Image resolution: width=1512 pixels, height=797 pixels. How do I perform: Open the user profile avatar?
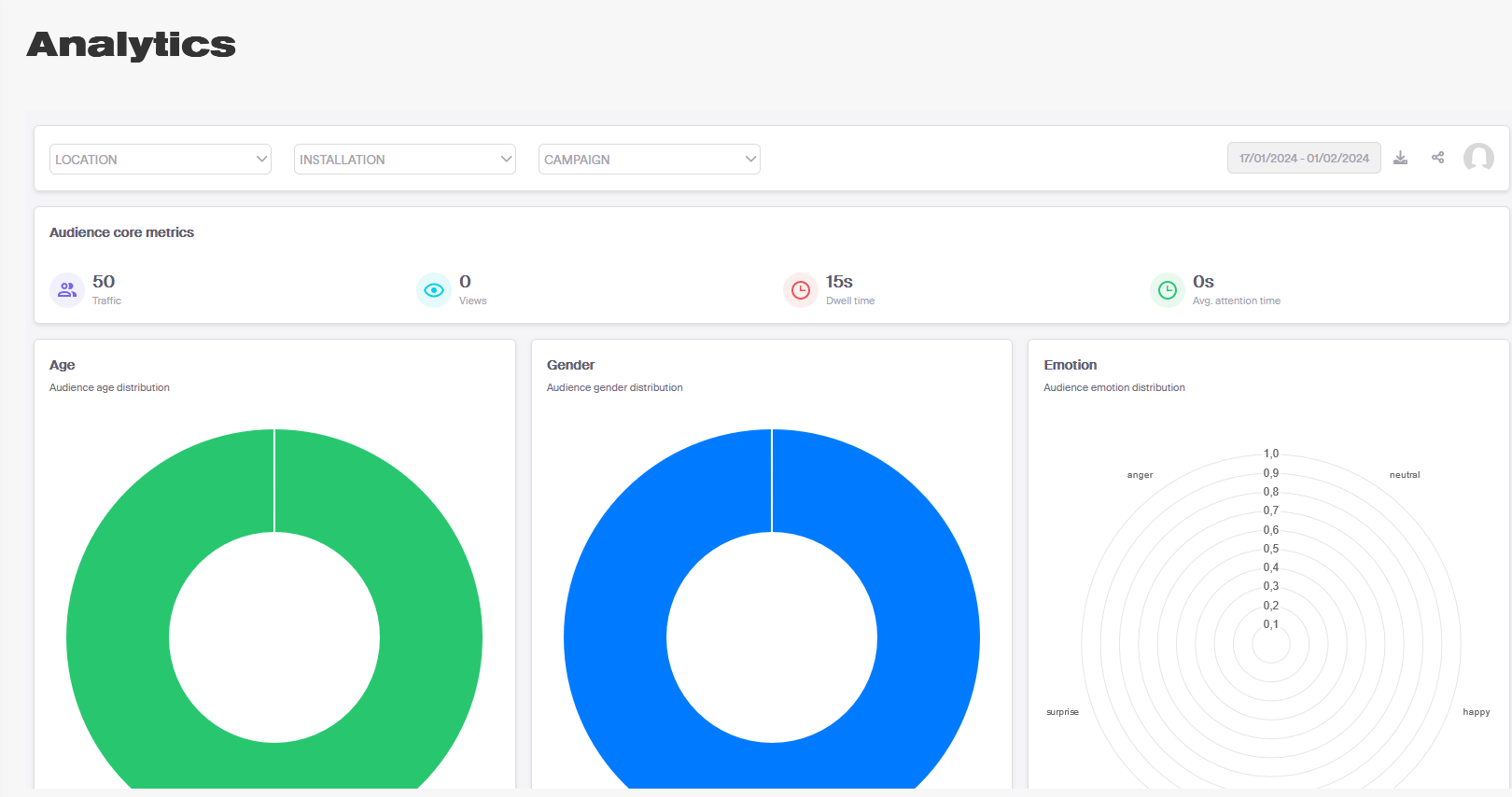1478,158
